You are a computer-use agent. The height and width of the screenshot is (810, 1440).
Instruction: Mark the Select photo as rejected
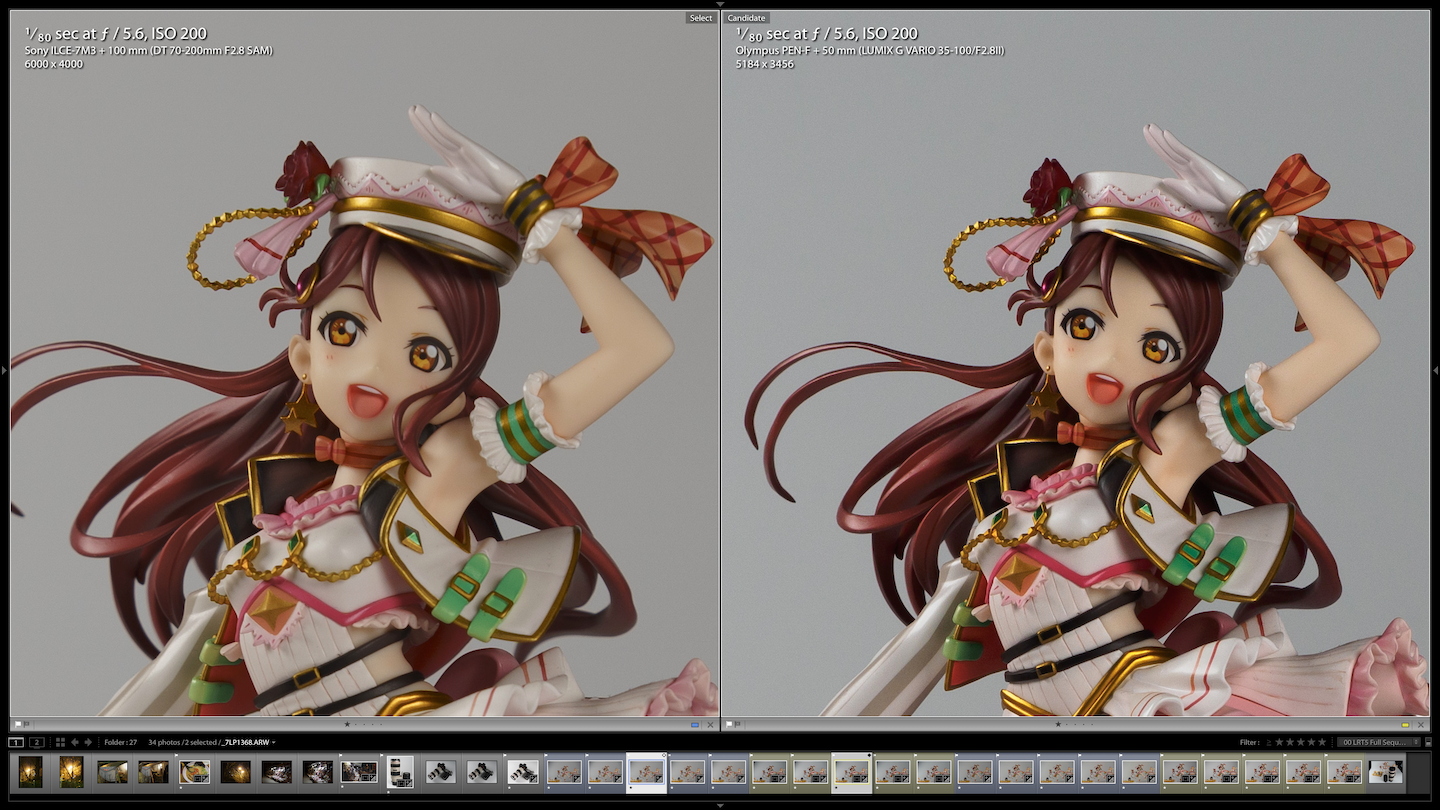[27, 724]
